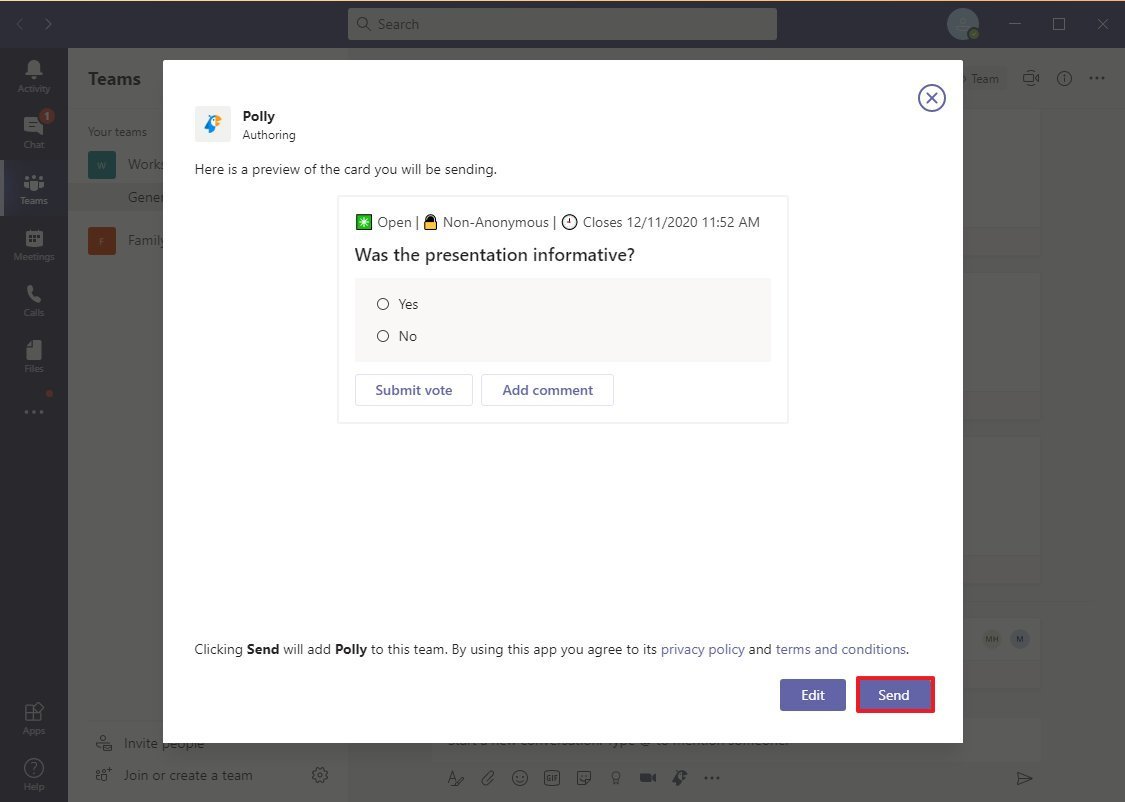
Task: Go back with the navigation arrow
Action: point(20,24)
